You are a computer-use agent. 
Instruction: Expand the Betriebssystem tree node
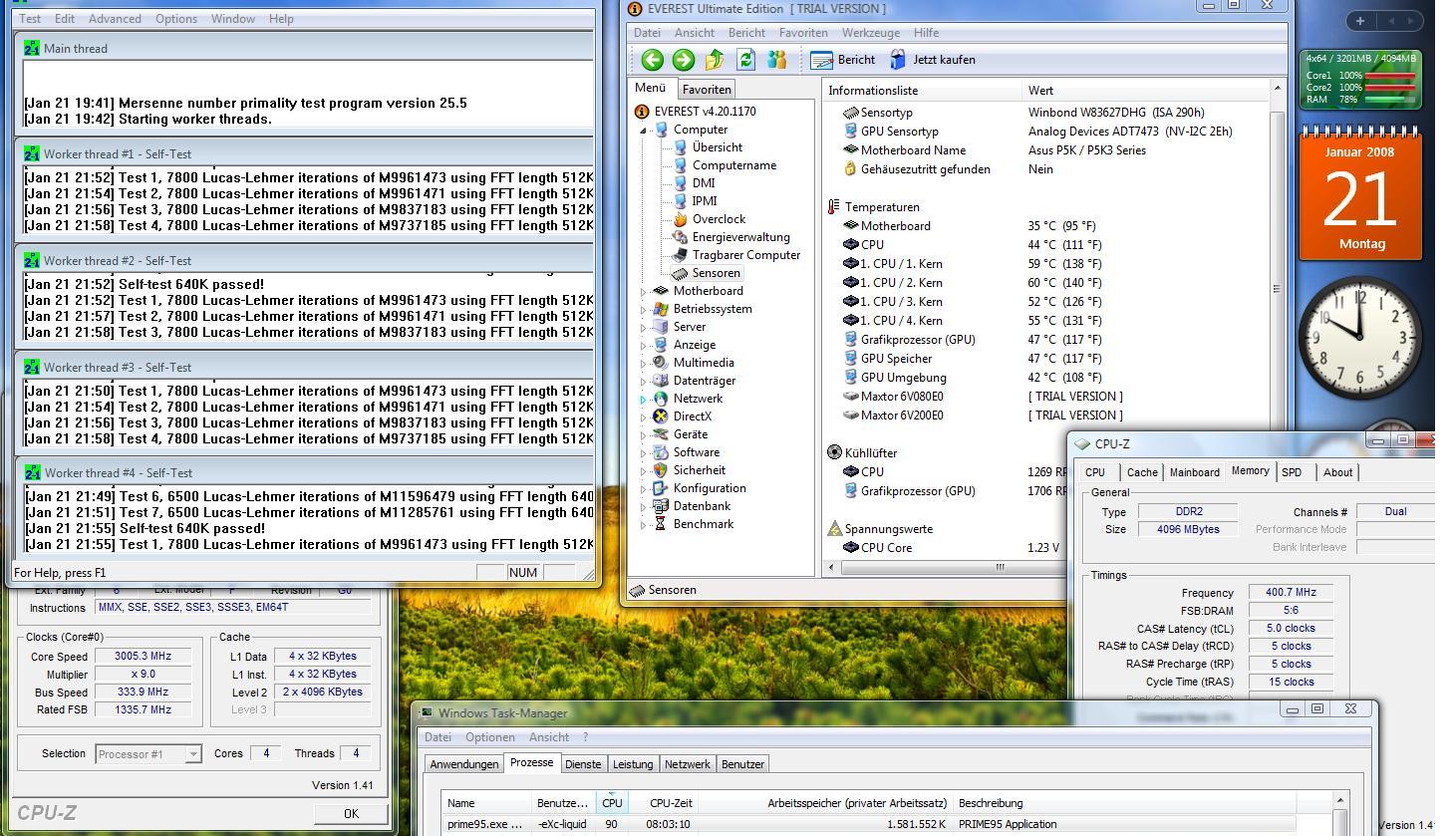tap(644, 309)
